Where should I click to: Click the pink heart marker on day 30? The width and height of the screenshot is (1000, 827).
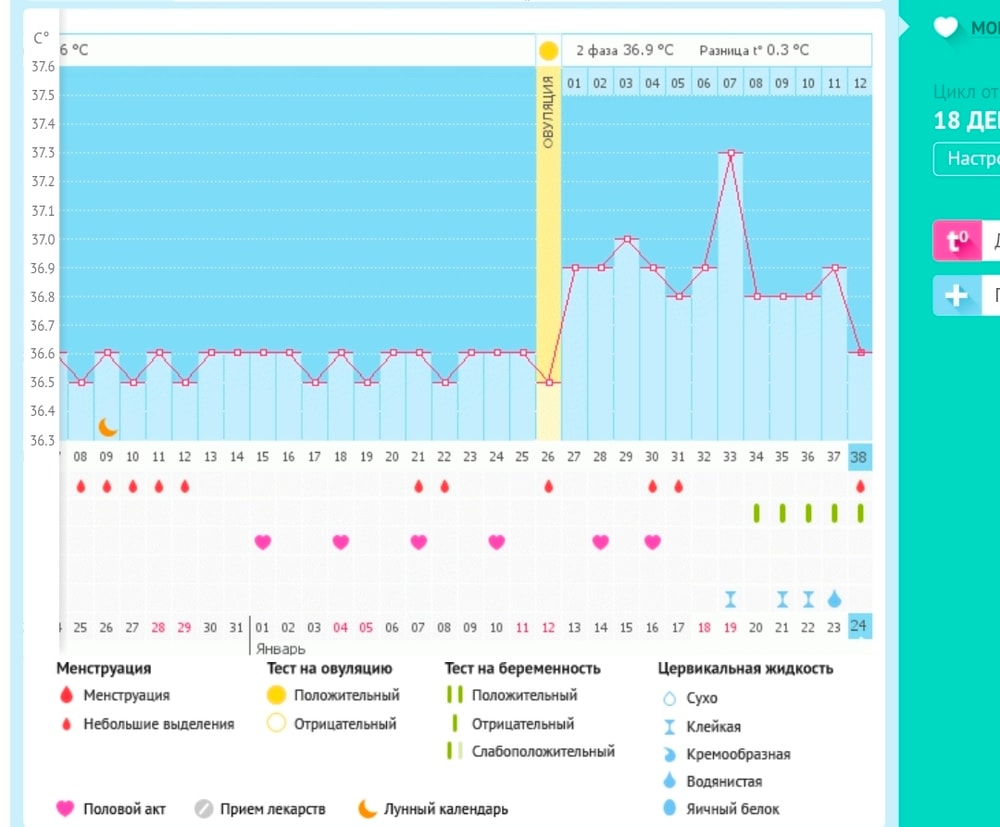pos(652,542)
